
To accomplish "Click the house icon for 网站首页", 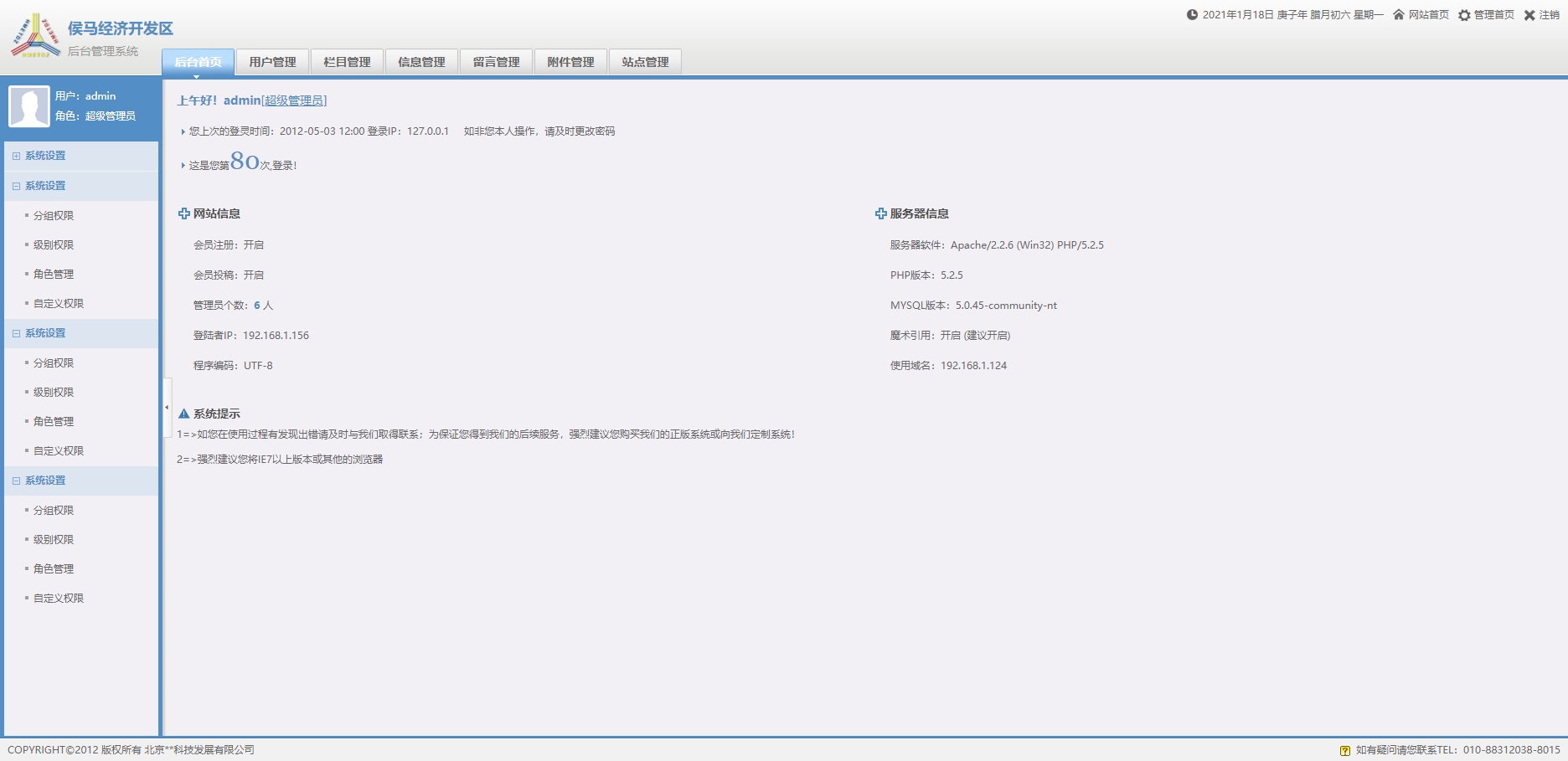I will click(1398, 15).
